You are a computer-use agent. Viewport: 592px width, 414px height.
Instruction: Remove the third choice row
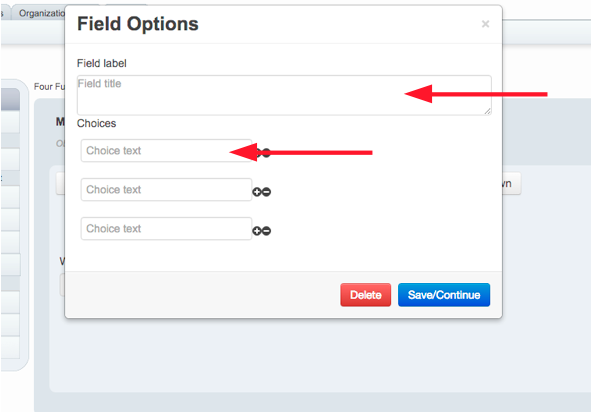pyautogui.click(x=267, y=231)
